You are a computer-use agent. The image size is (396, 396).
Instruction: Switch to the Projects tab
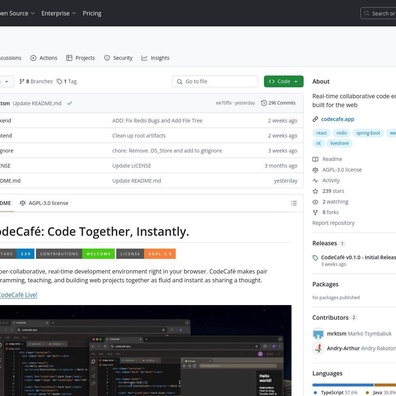pyautogui.click(x=80, y=58)
